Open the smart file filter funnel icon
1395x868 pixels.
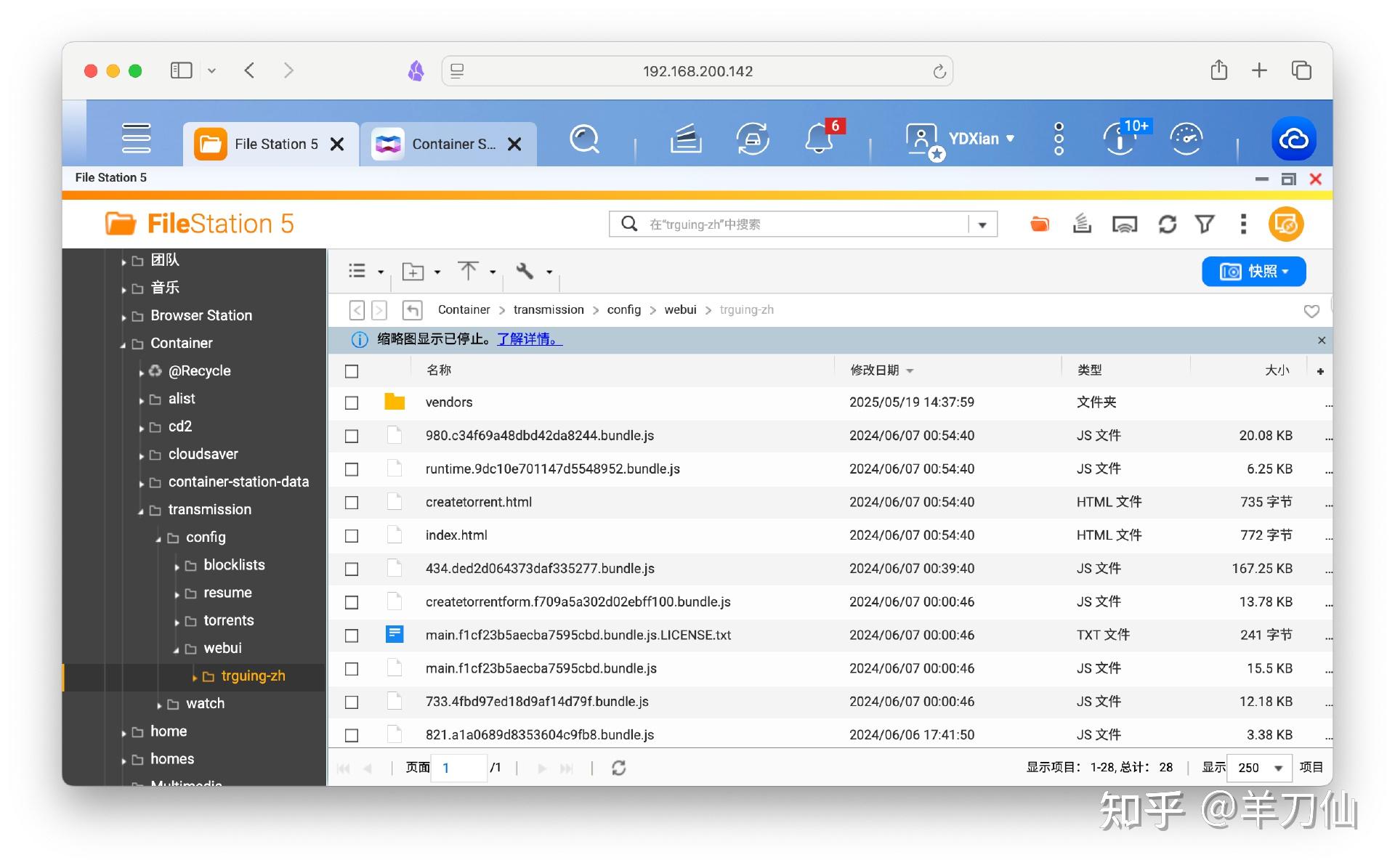[x=1205, y=224]
